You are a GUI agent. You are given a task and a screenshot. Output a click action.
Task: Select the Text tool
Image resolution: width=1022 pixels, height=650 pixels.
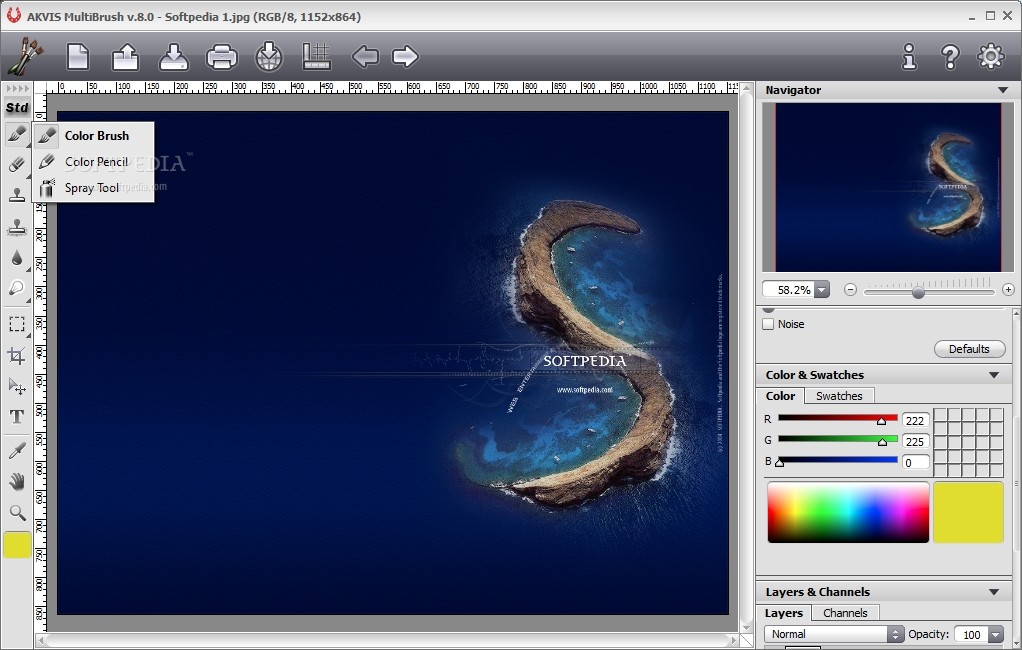click(17, 417)
